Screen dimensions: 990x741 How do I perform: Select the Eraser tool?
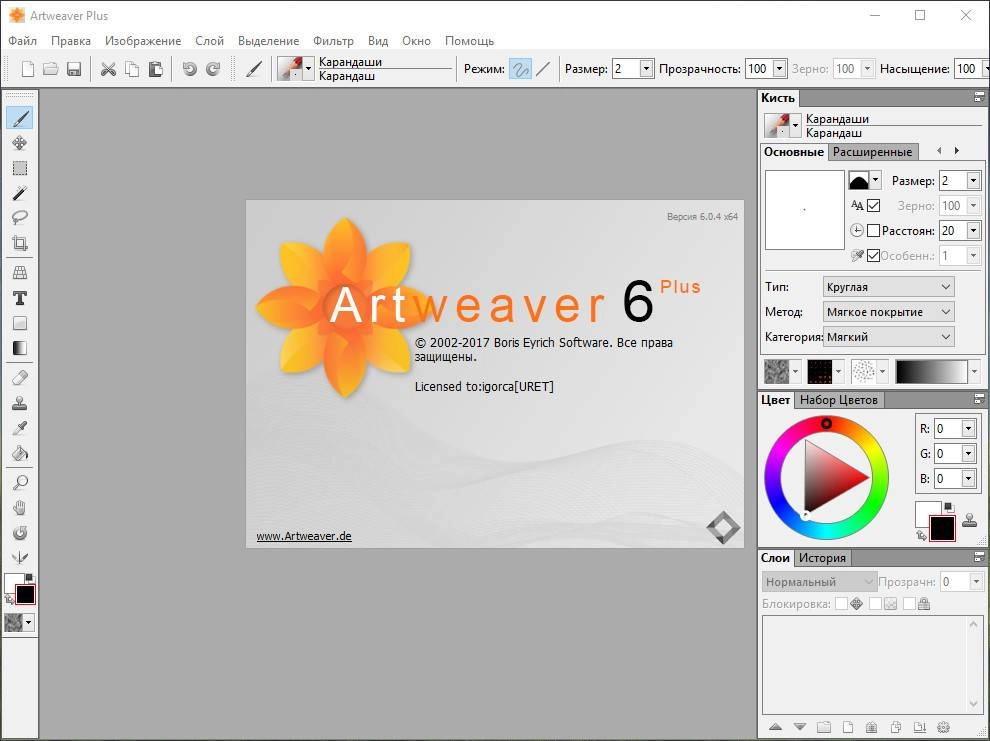pos(20,378)
